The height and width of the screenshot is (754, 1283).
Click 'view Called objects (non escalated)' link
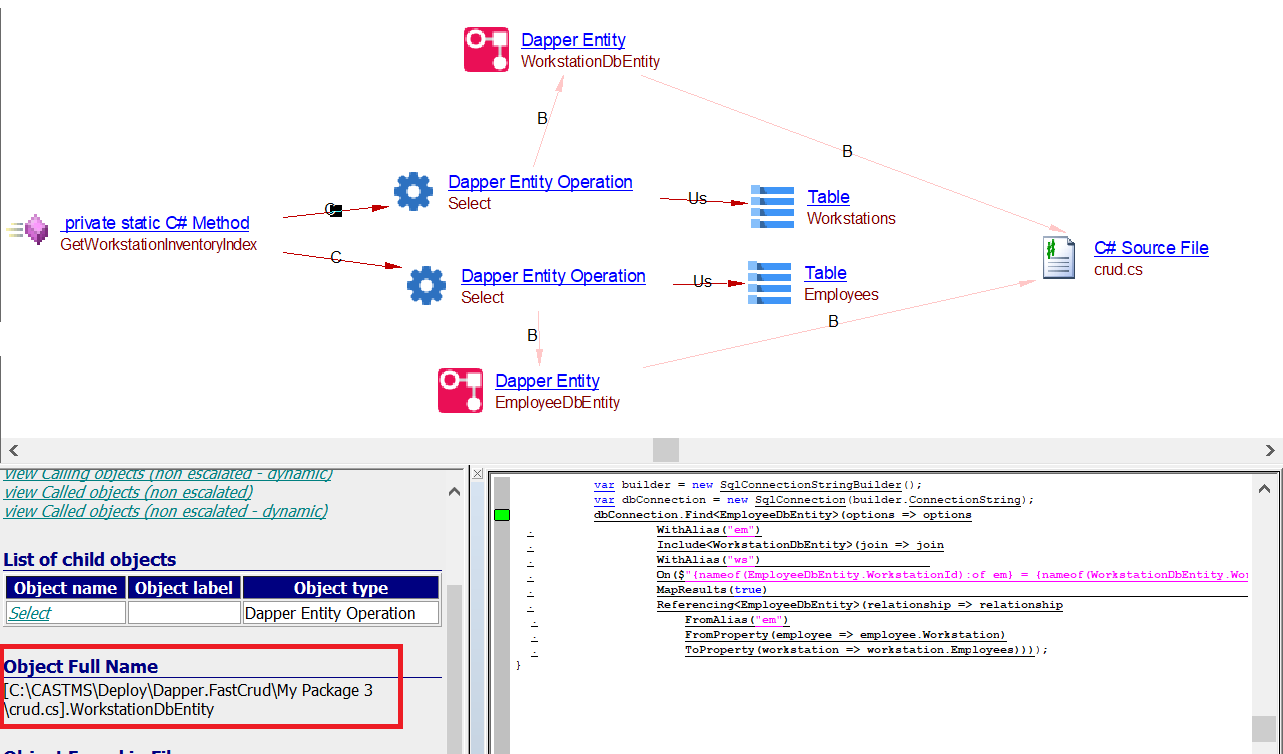pyautogui.click(x=128, y=492)
